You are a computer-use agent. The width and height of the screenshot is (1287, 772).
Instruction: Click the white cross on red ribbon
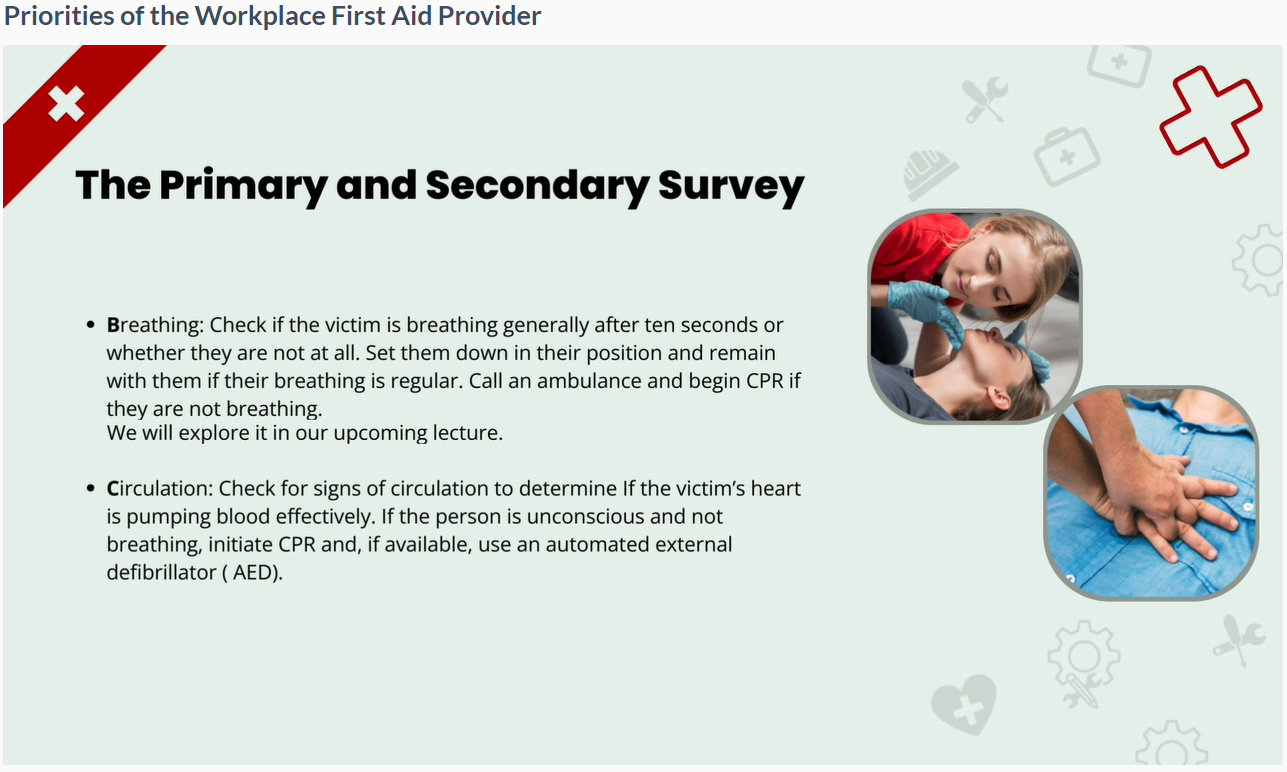point(66,103)
